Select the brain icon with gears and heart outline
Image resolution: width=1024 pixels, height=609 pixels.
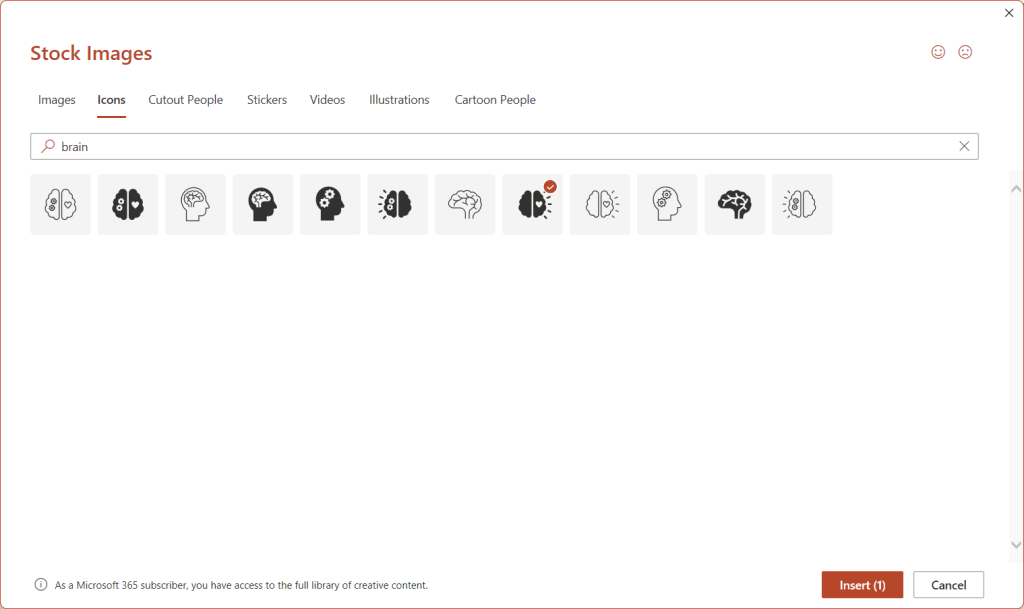click(x=60, y=204)
